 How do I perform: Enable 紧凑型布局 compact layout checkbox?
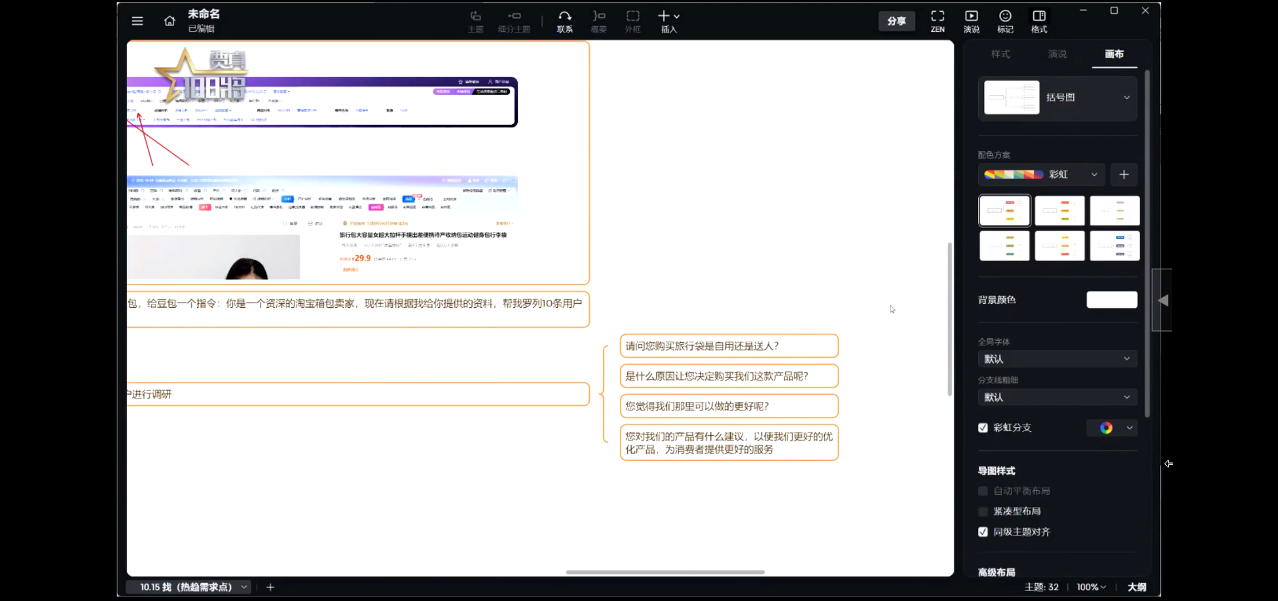pyautogui.click(x=983, y=511)
